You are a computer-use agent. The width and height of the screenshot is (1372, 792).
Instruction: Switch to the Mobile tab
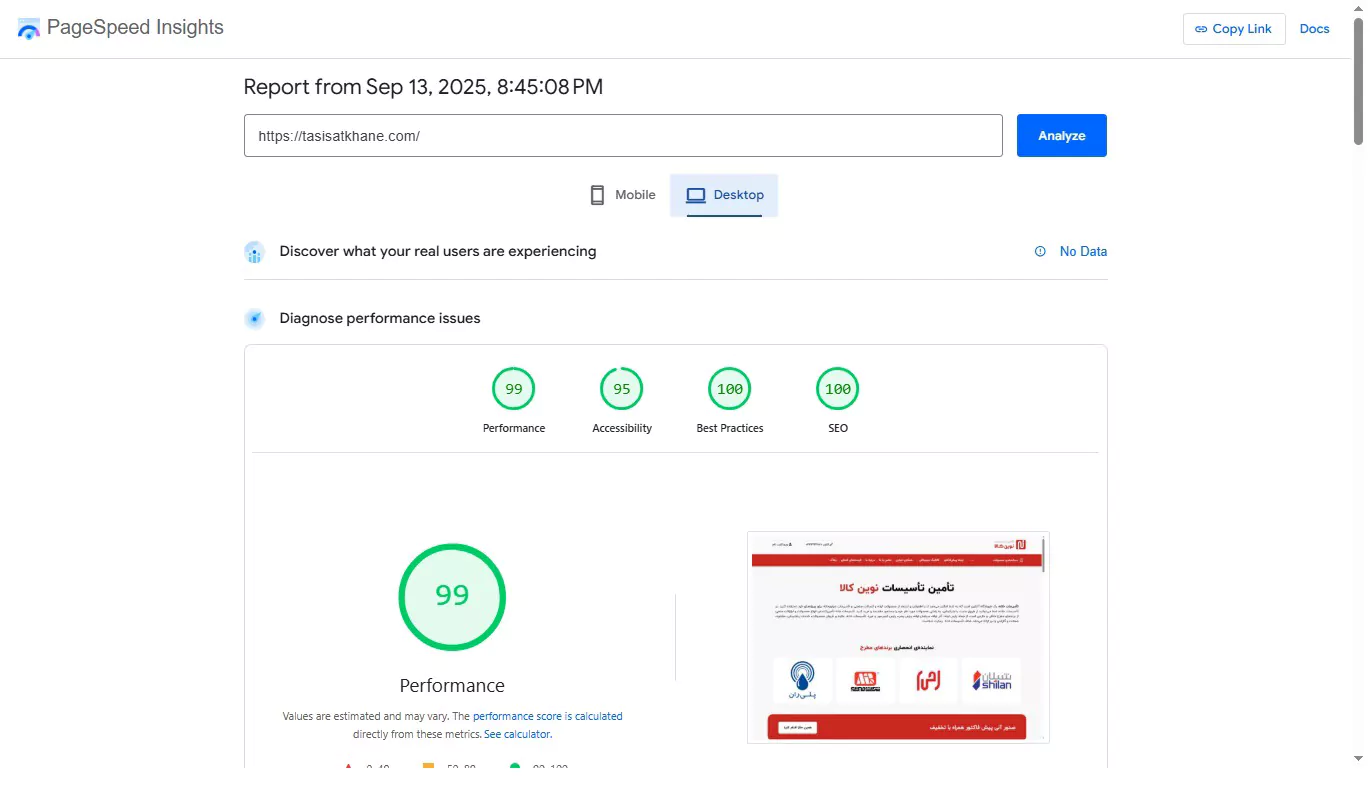tap(622, 195)
